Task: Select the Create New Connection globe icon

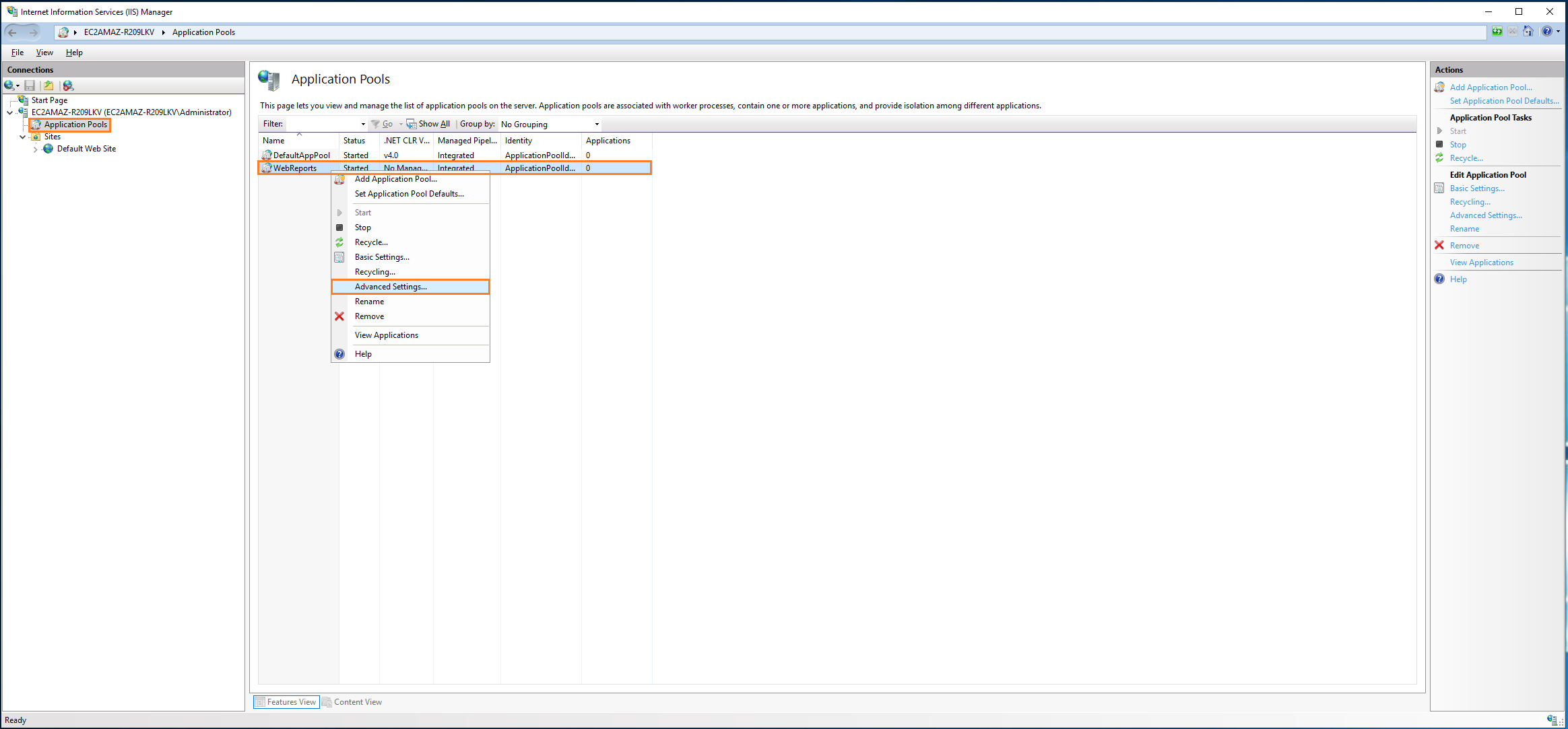Action: [x=9, y=85]
